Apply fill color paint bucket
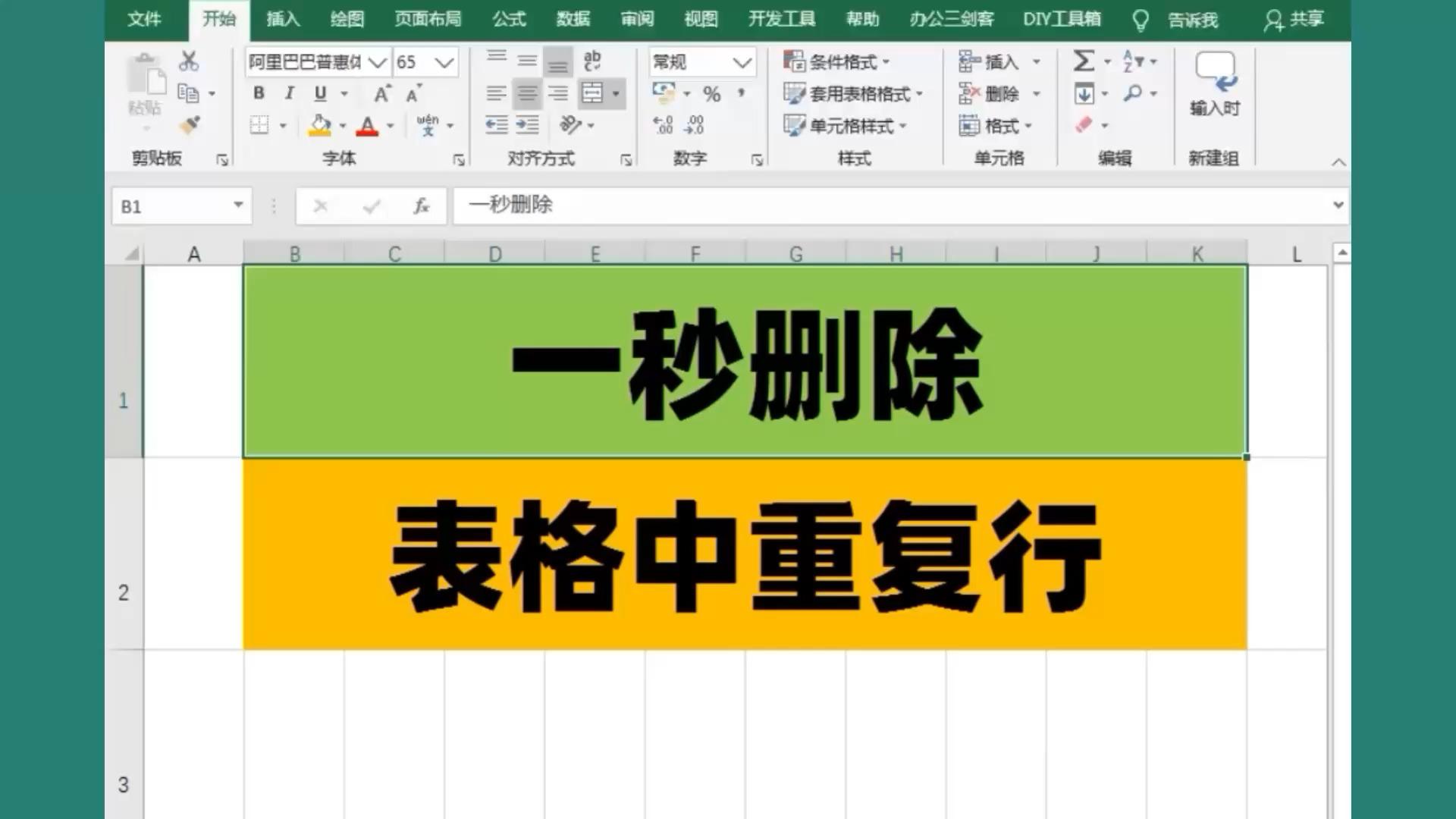The height and width of the screenshot is (819, 1456). (x=320, y=125)
